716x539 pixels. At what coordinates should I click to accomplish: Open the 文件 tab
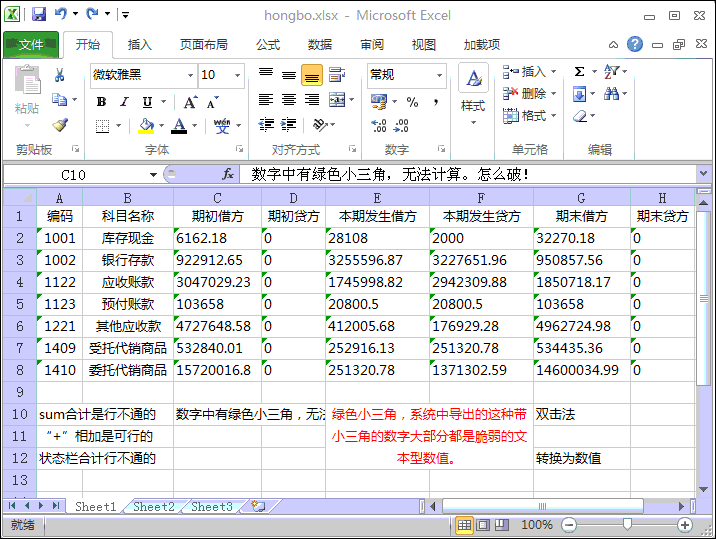(x=31, y=44)
